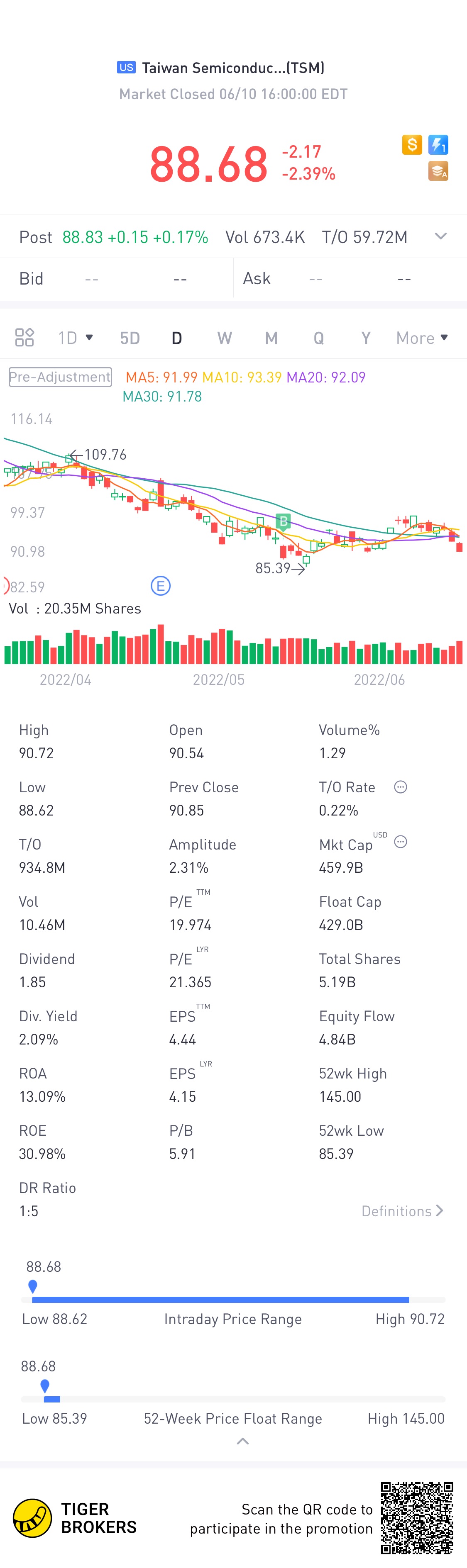Image resolution: width=467 pixels, height=1568 pixels.
Task: Tap the 52-Week Price Float Range marker
Action: tap(44, 1386)
